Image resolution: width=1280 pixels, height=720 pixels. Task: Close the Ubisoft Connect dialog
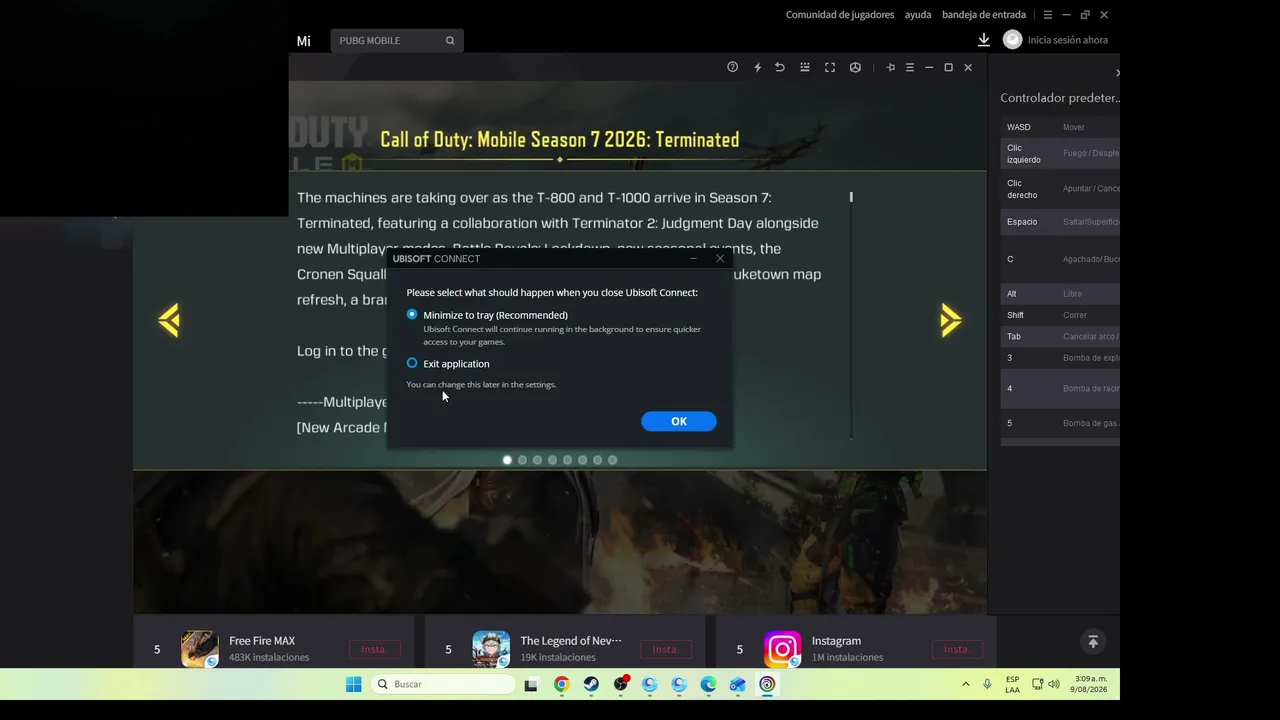(x=720, y=258)
